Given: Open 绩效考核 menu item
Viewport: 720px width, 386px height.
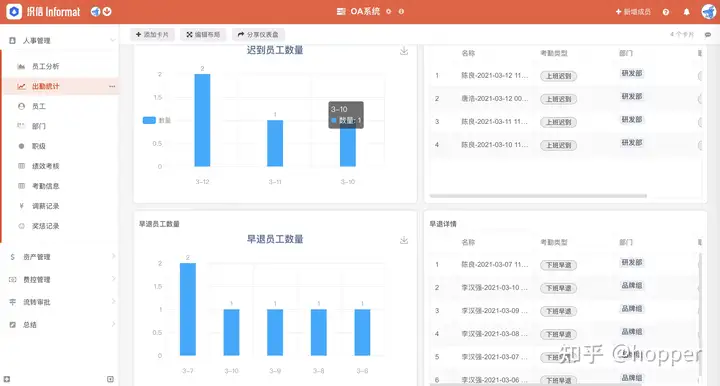Looking at the screenshot, I should click(x=45, y=166).
